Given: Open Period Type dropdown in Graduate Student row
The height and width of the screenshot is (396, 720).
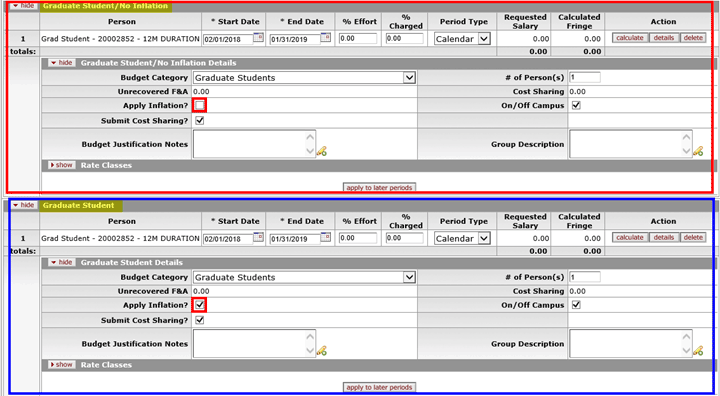Looking at the screenshot, I should [x=462, y=238].
